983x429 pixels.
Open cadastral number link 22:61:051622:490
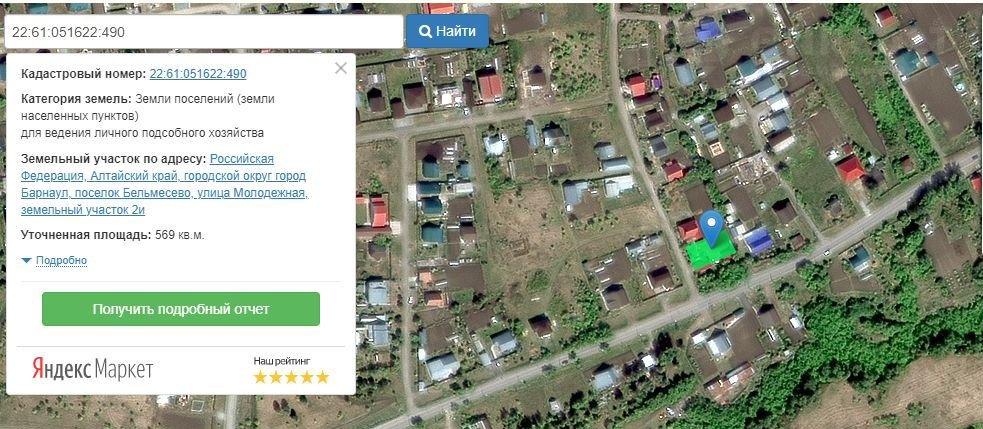pos(197,74)
